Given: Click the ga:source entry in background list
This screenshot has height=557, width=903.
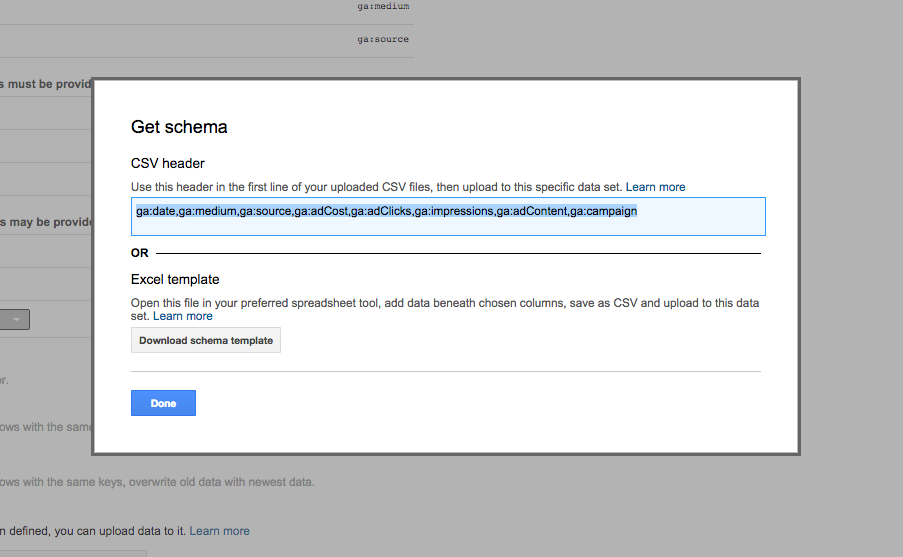Looking at the screenshot, I should 383,39.
